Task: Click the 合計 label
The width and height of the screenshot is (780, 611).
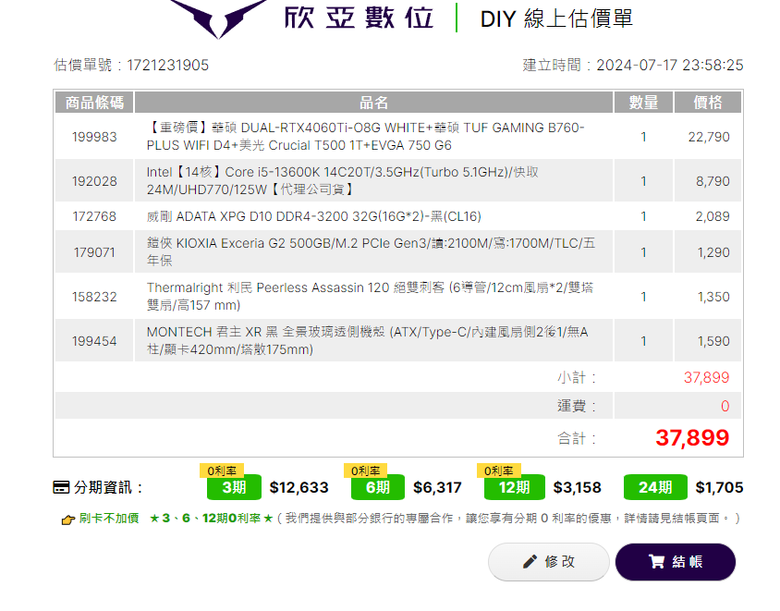Action: coord(577,439)
